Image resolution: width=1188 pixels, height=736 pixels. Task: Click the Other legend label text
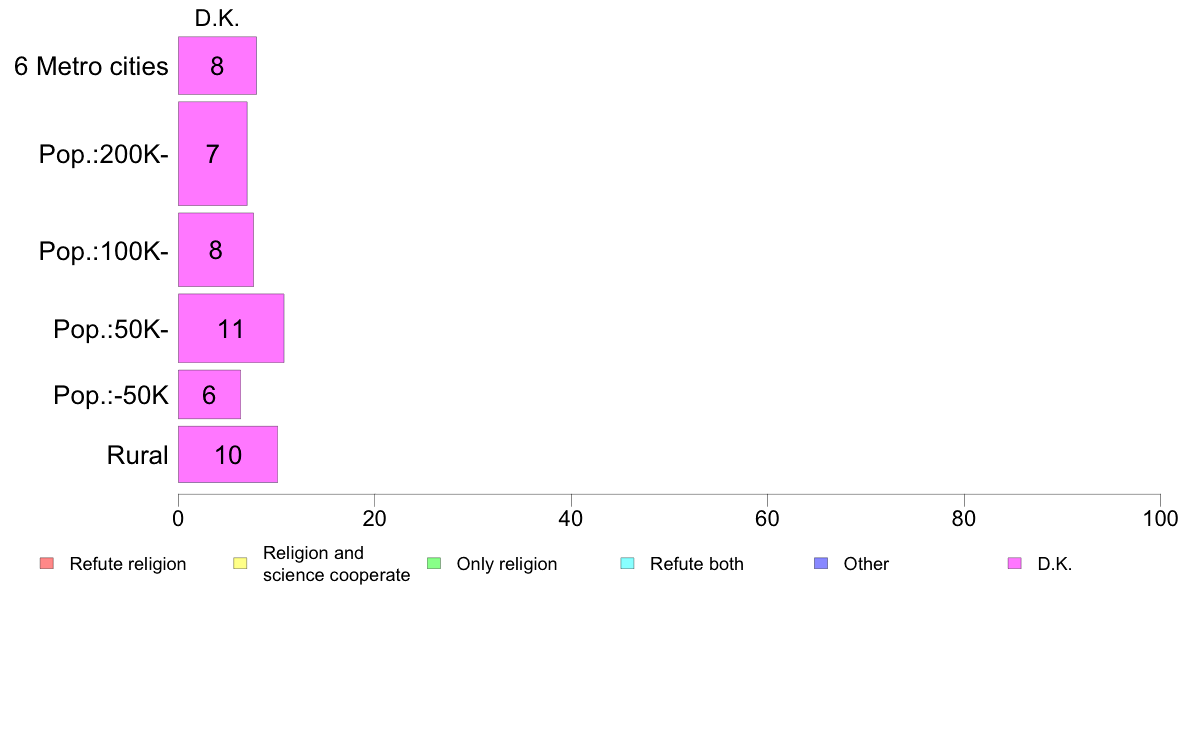pos(866,564)
